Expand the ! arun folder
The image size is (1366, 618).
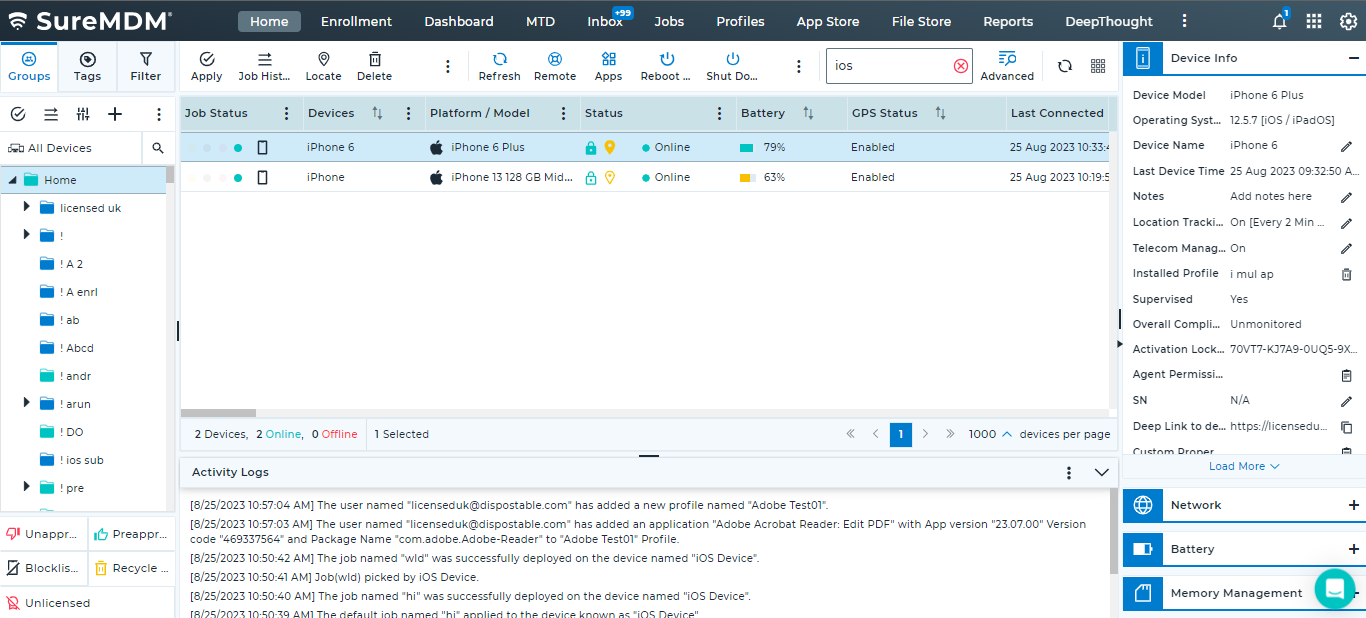pos(28,403)
